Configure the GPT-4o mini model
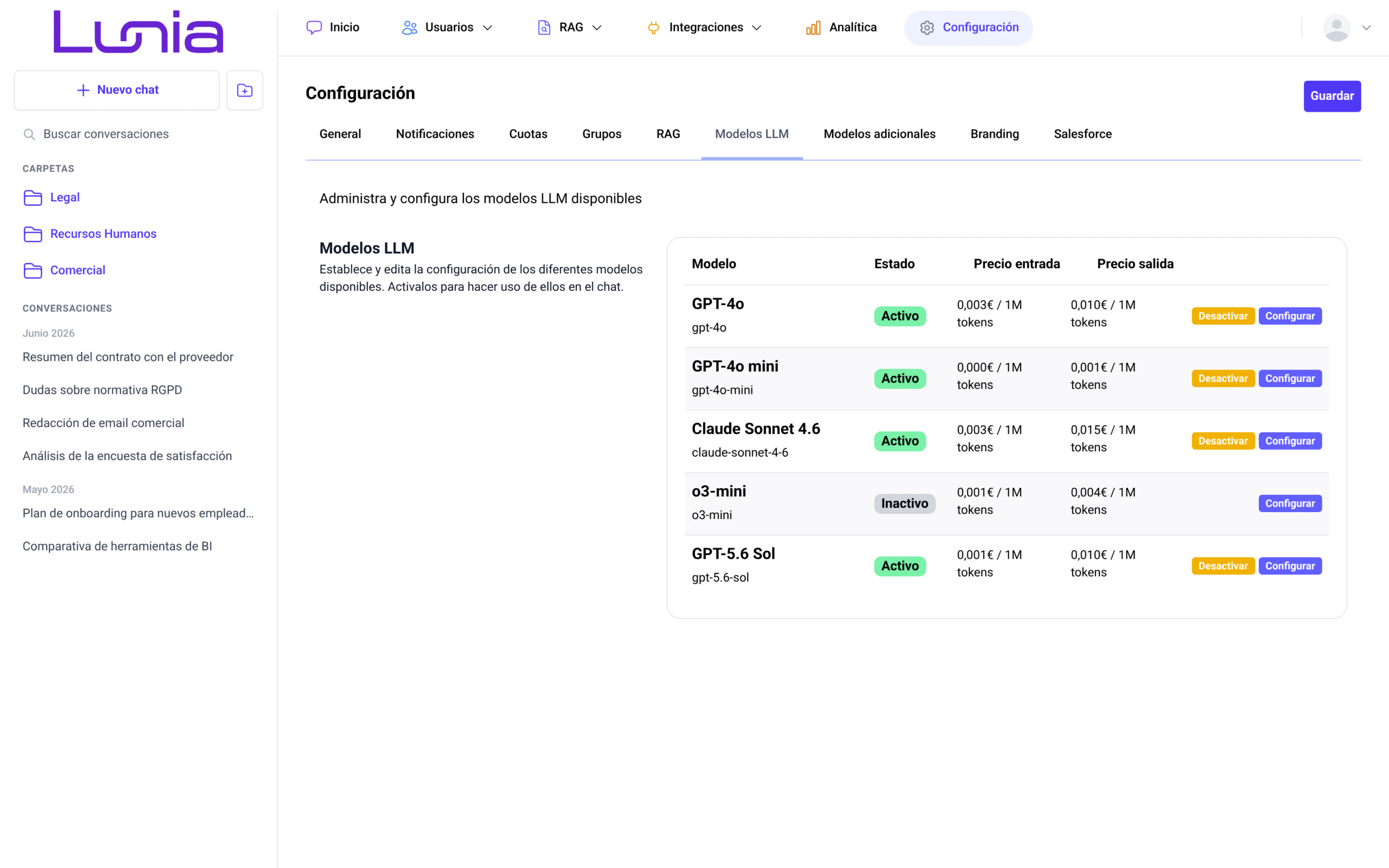The width and height of the screenshot is (1389, 868). [x=1290, y=379]
